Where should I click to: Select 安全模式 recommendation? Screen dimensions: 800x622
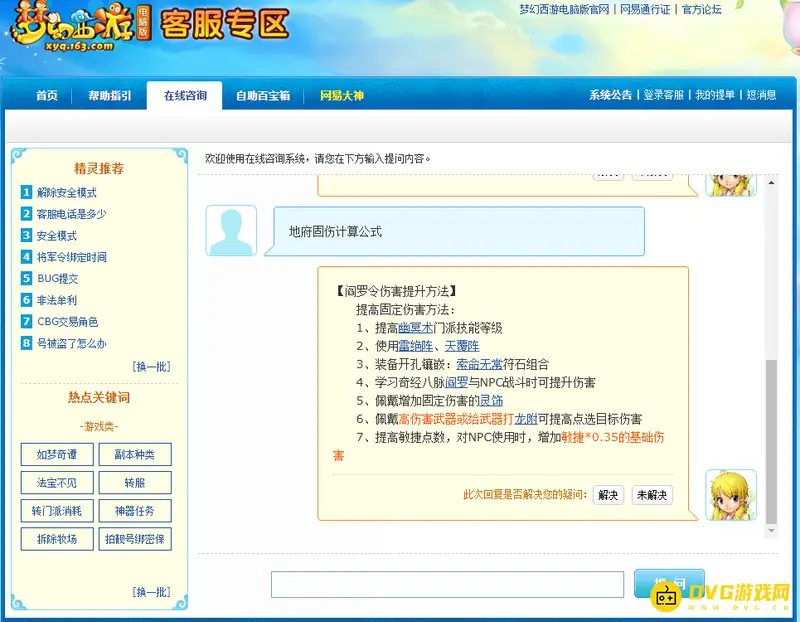click(x=57, y=236)
